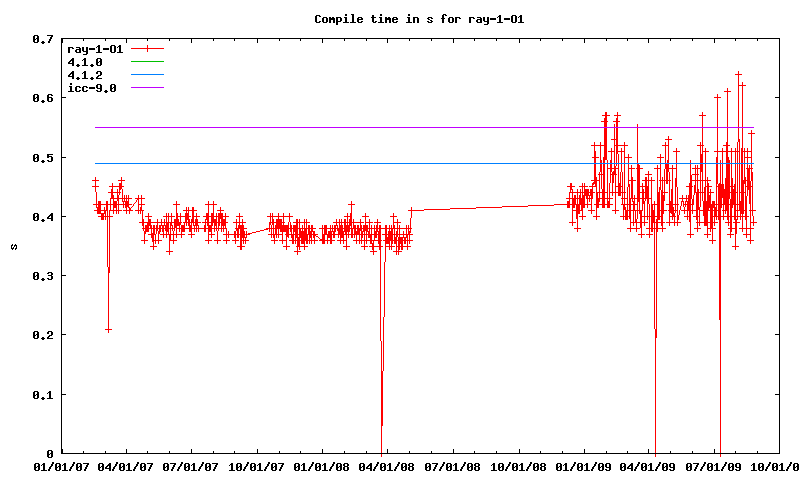The image size is (800, 480).
Task: Click the red line sample beside ray-1-01
Action: click(146, 49)
